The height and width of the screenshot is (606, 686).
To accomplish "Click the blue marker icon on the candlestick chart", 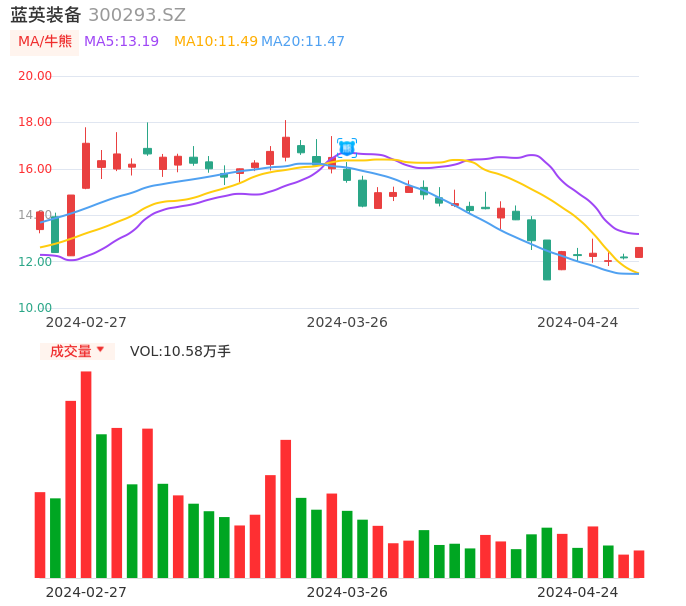I will [x=347, y=147].
